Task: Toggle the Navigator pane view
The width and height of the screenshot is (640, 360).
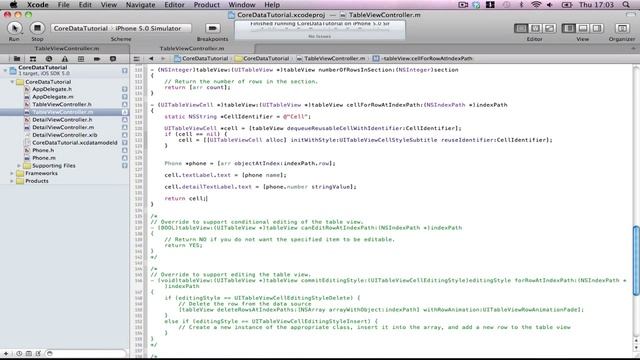Action: [x=569, y=28]
